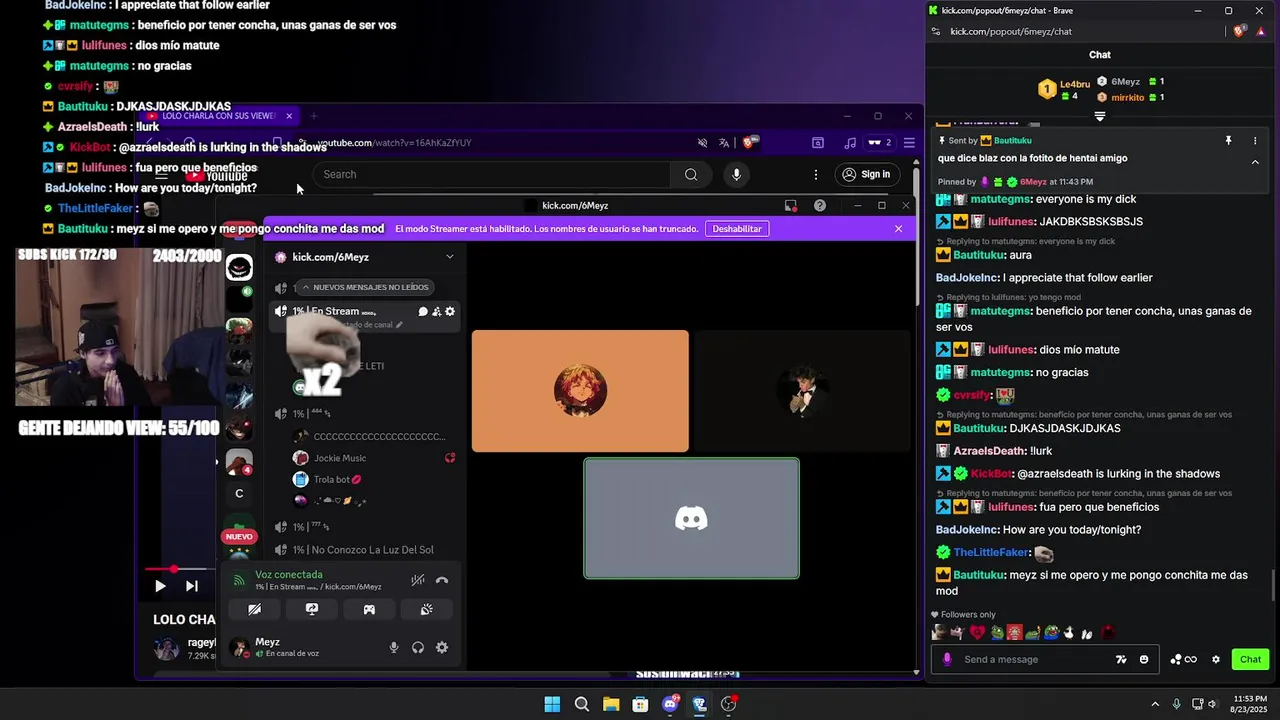Click the Discord inbox icon in the title bar
Image resolution: width=1280 pixels, height=720 pixels.
pyautogui.click(x=791, y=205)
